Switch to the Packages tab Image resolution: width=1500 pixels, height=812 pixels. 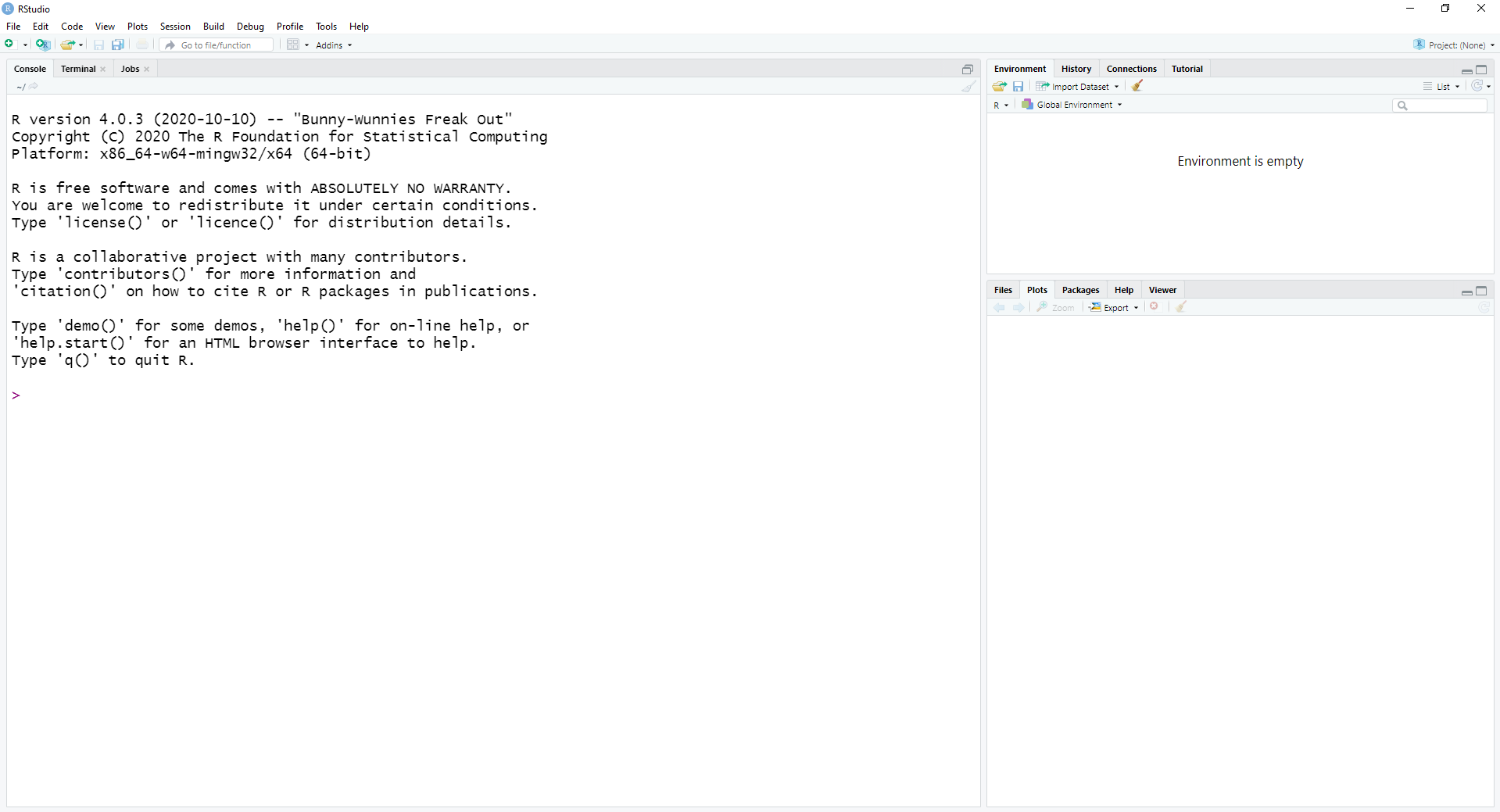coord(1080,290)
